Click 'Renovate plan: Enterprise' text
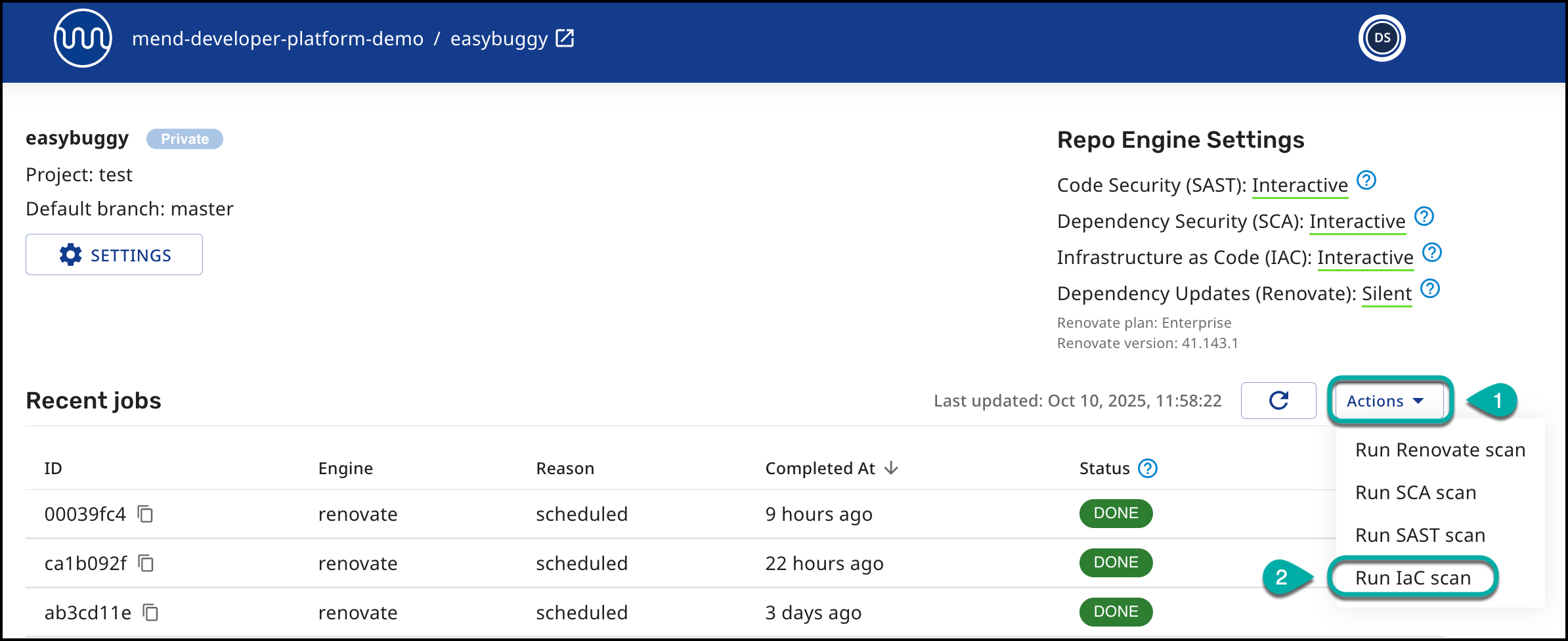The height and width of the screenshot is (641, 1568). coord(1144,322)
